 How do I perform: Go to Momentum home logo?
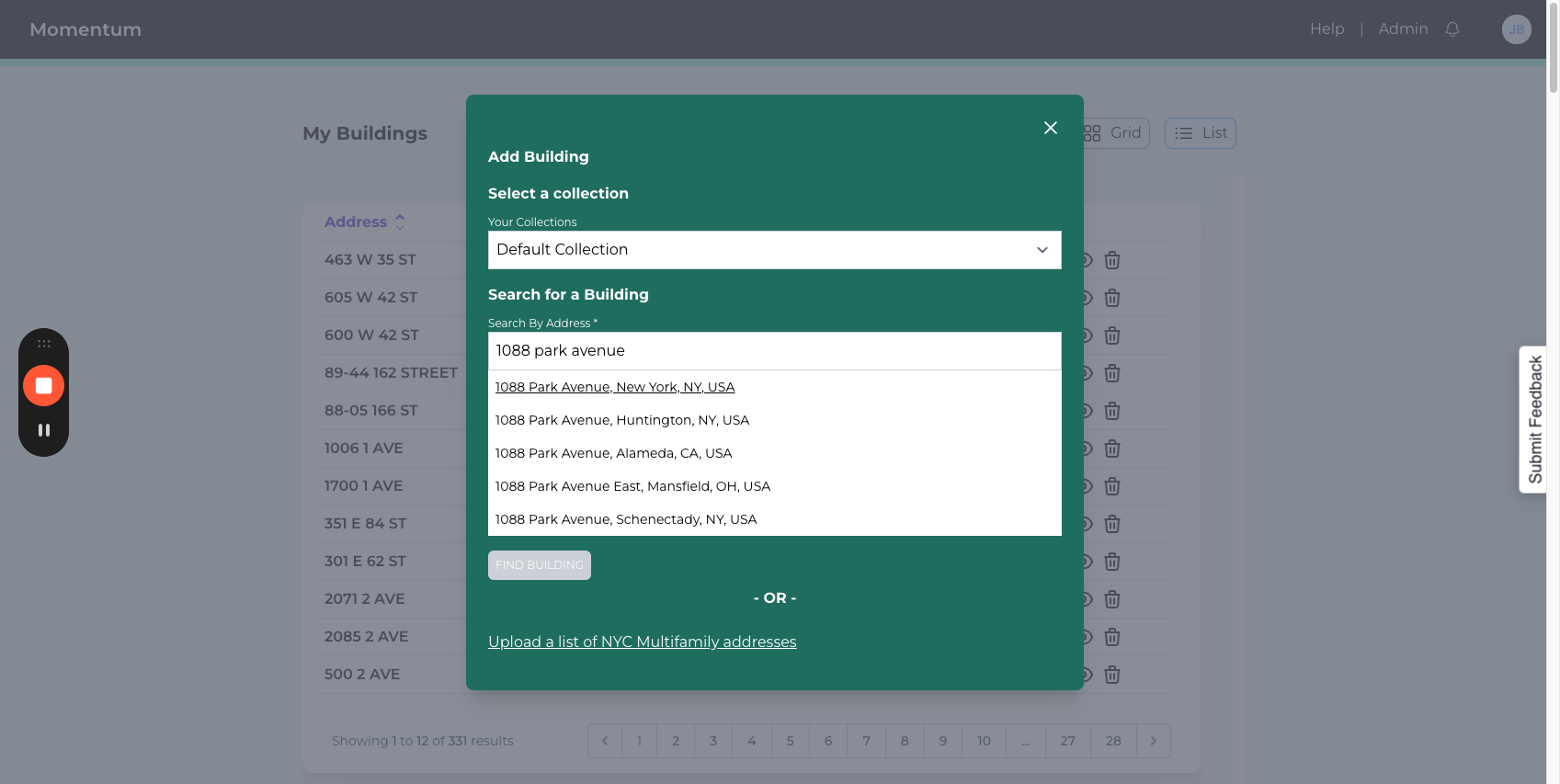[x=85, y=29]
